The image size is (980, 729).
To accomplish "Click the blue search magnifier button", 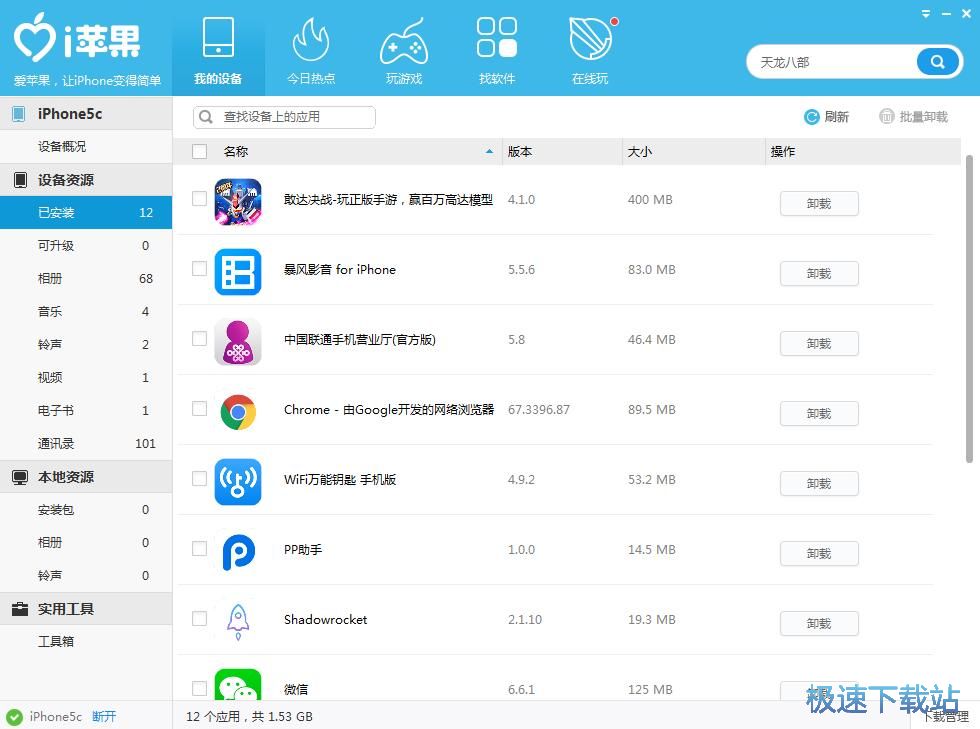I will click(x=937, y=62).
